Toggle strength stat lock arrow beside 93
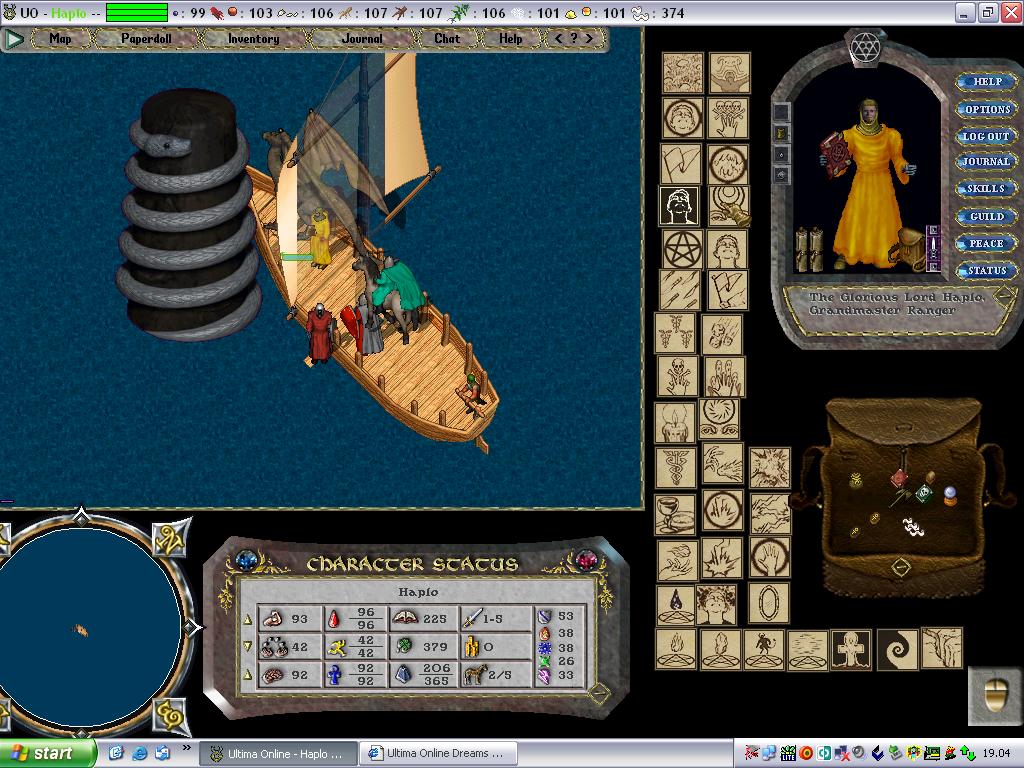Image resolution: width=1024 pixels, height=768 pixels. [x=248, y=619]
